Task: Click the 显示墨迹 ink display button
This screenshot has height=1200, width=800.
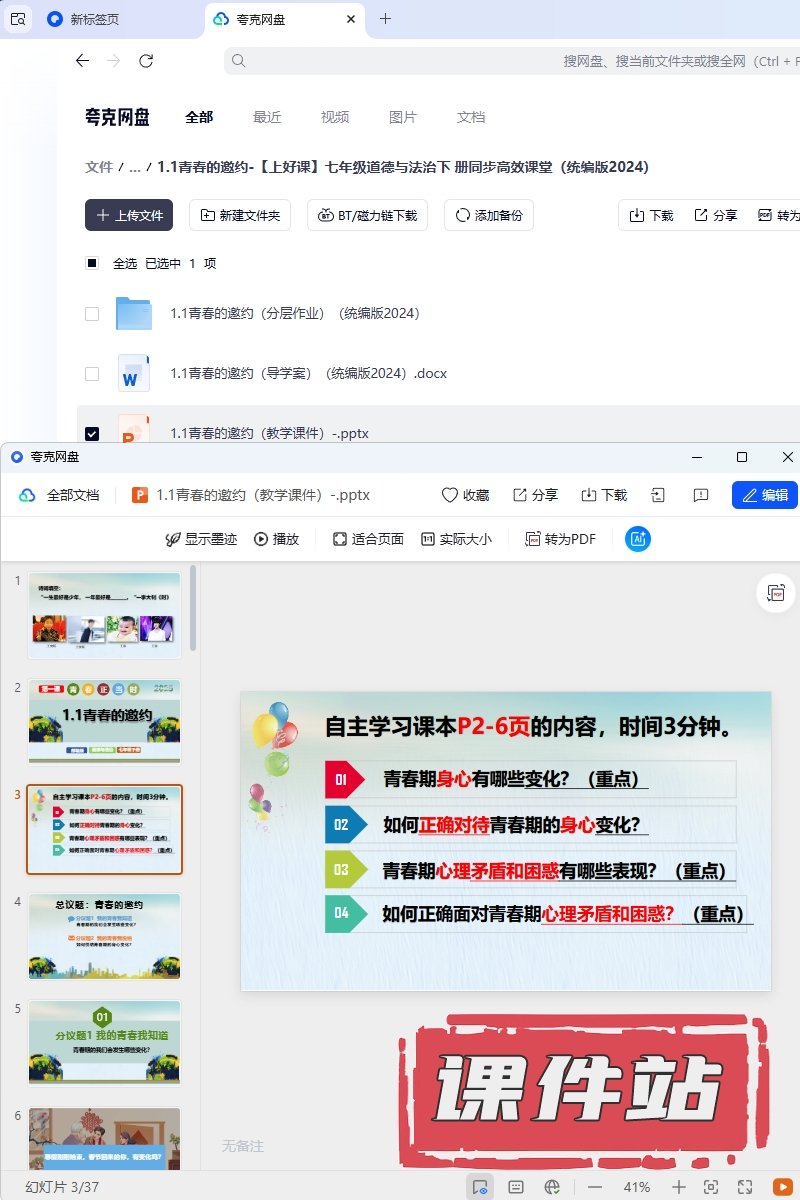Action: coord(201,539)
